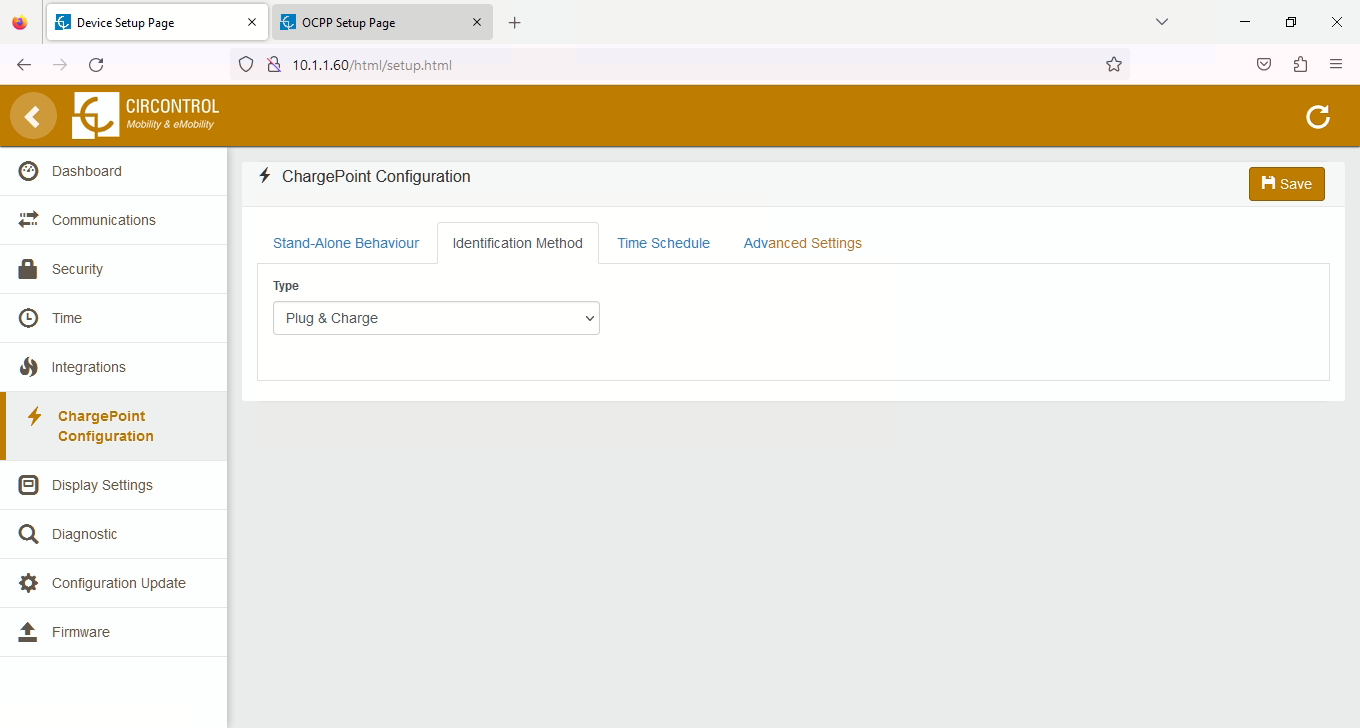This screenshot has width=1360, height=728.
Task: Click the Time clock icon
Action: [28, 318]
